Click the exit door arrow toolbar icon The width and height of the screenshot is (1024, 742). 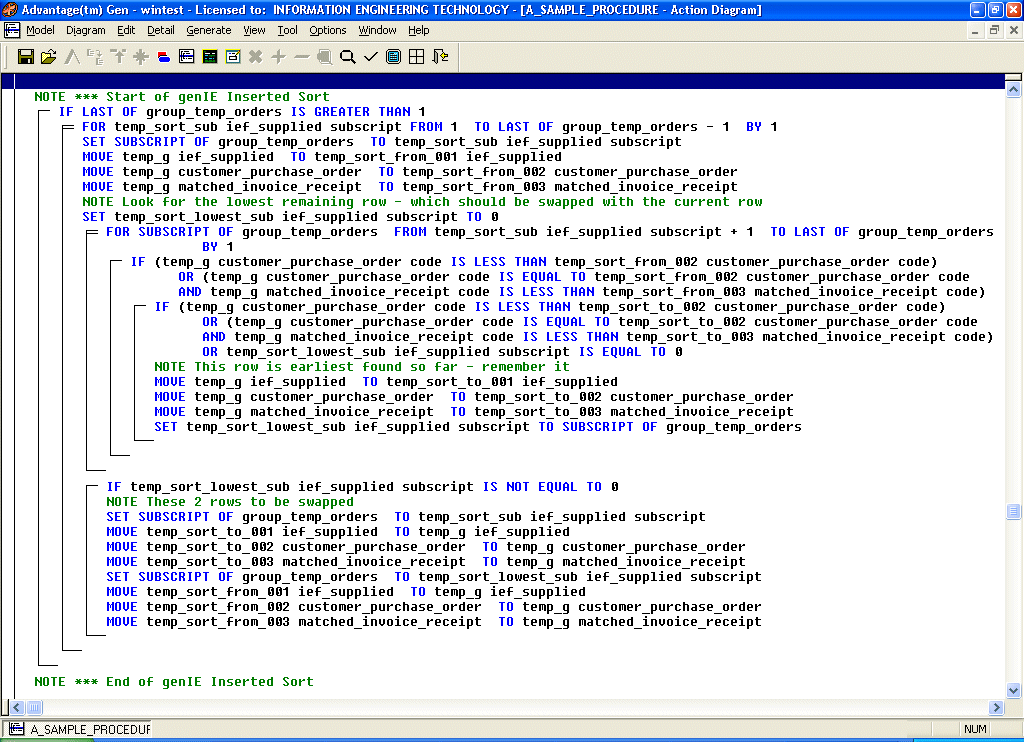440,57
